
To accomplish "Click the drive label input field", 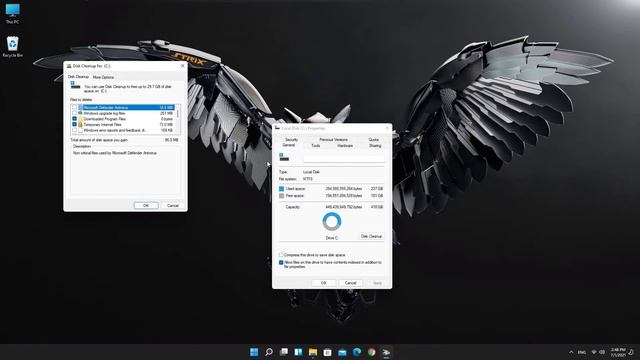I will [343, 159].
